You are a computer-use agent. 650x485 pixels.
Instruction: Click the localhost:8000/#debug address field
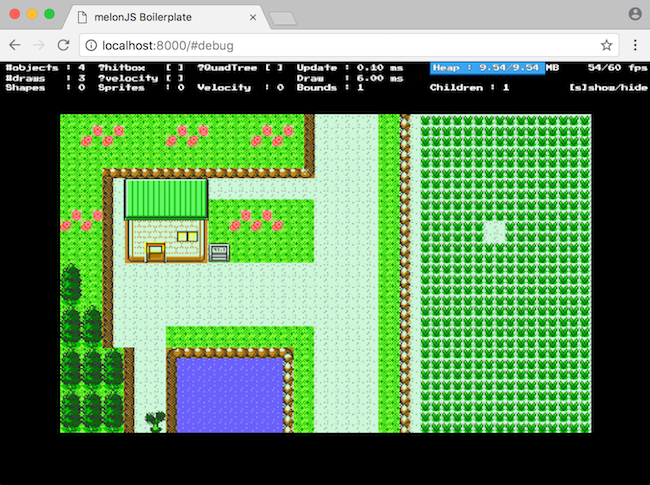click(x=349, y=45)
